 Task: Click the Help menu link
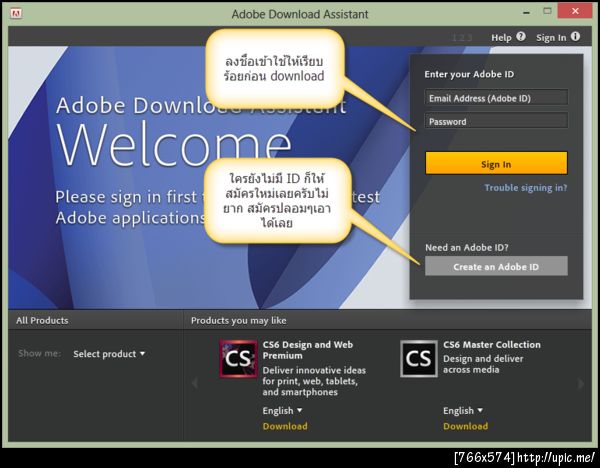point(501,38)
